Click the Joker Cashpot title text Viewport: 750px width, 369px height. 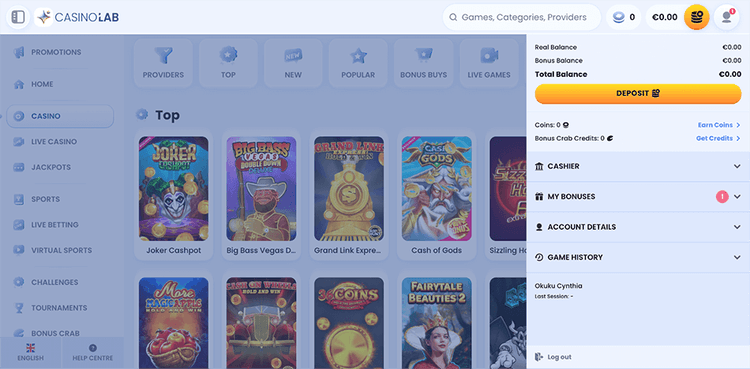coord(174,250)
